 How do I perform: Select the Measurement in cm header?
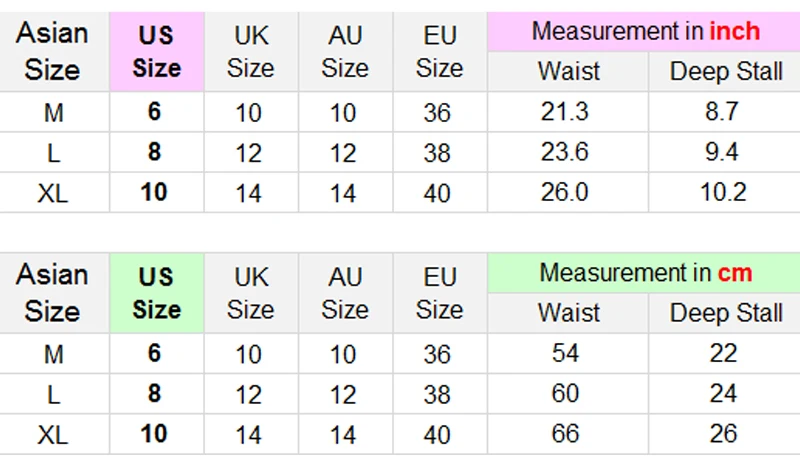[645, 272]
